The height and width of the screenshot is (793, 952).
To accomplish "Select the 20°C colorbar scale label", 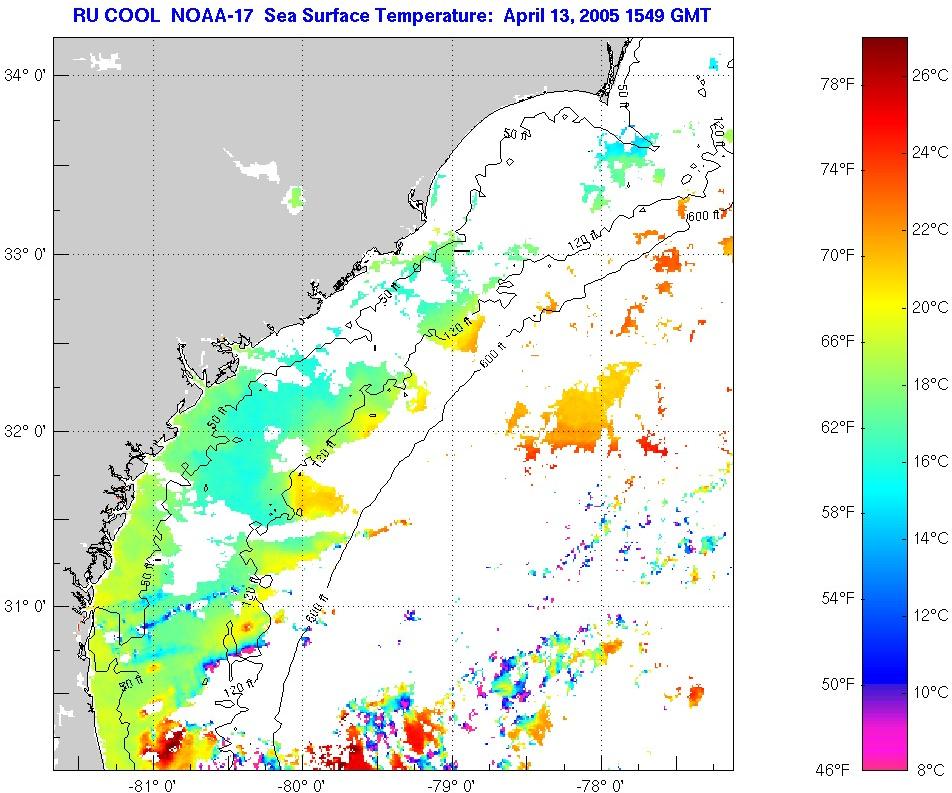I will 928,307.
